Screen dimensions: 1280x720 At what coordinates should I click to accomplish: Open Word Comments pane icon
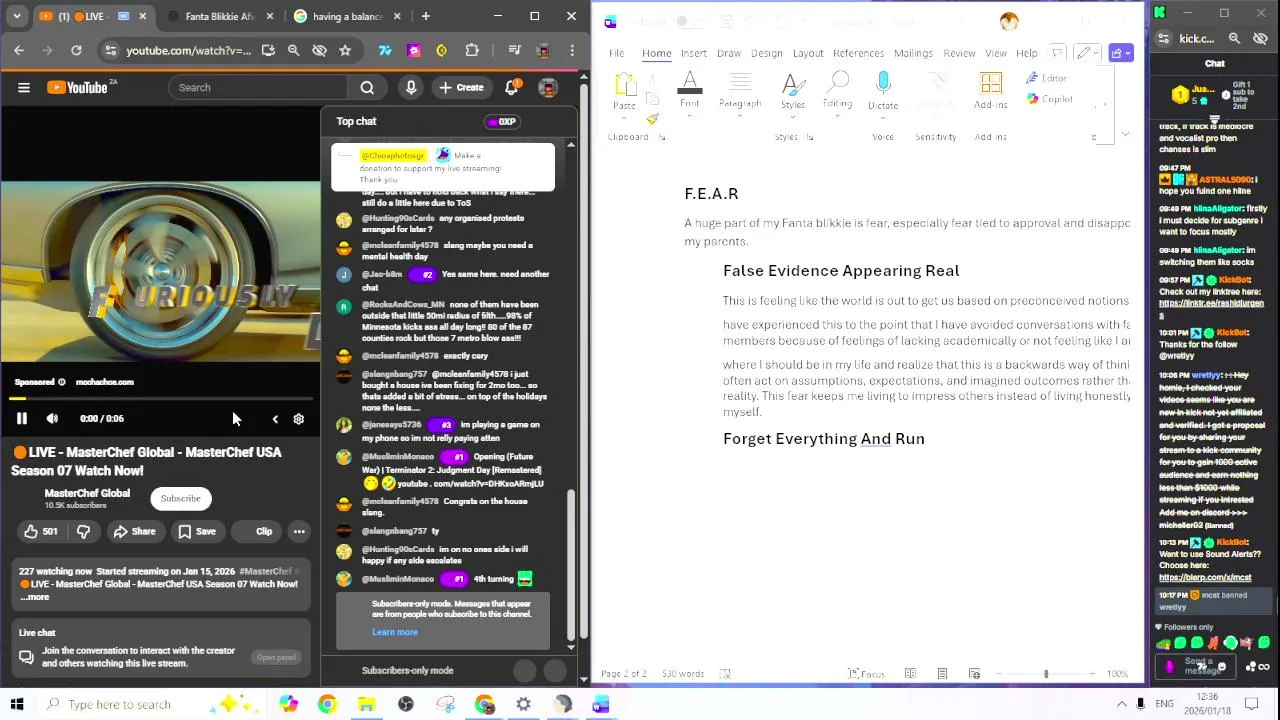pos(1058,53)
